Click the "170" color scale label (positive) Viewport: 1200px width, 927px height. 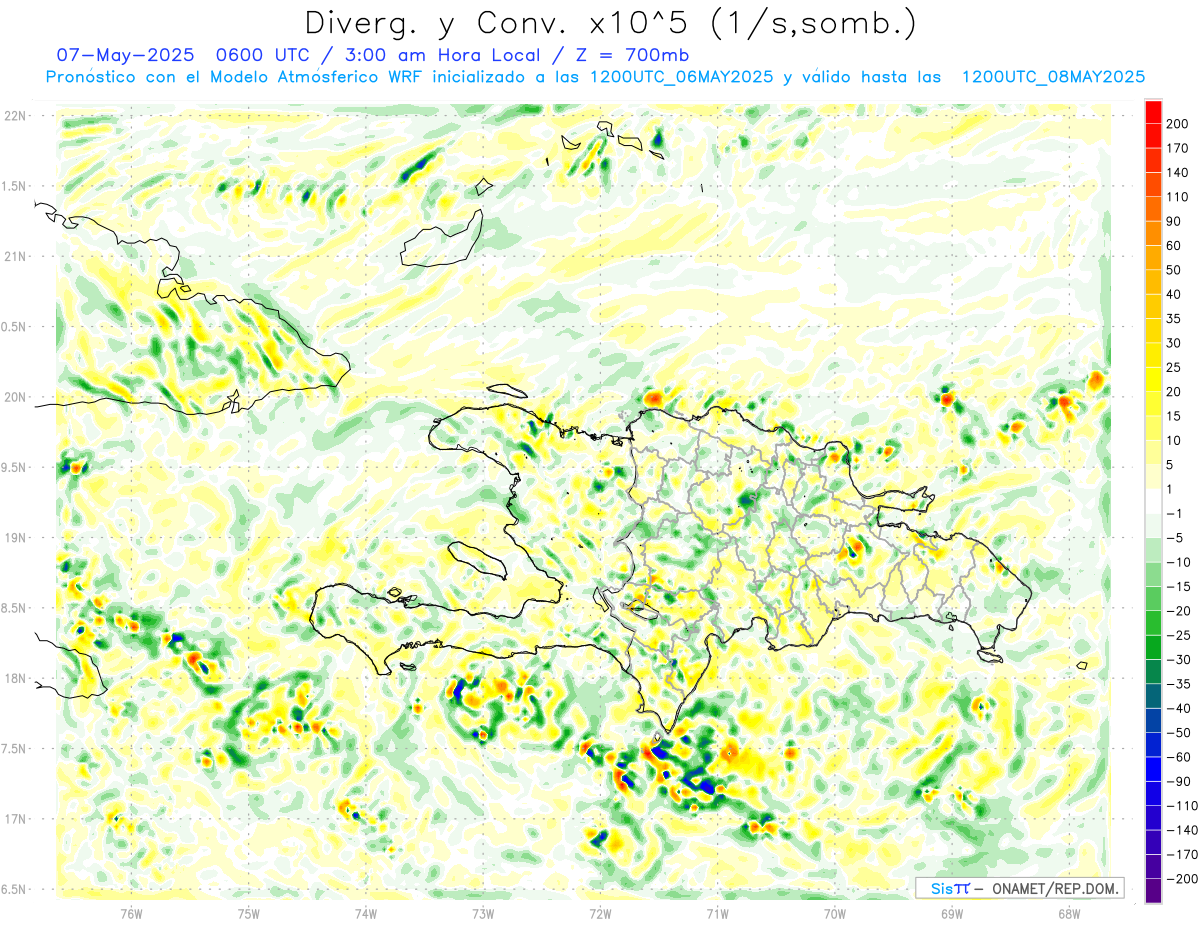click(1178, 148)
